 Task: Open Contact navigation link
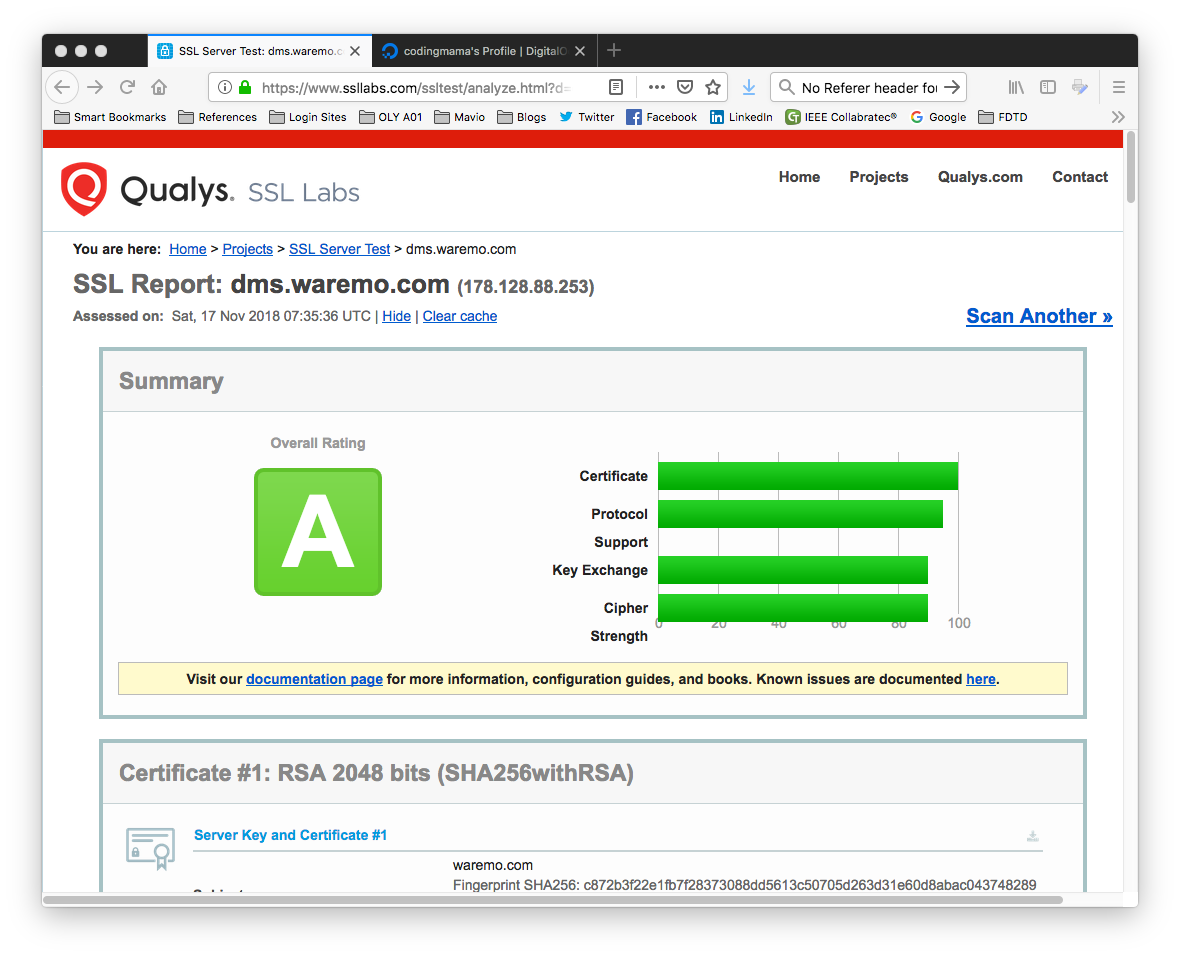tap(1080, 177)
